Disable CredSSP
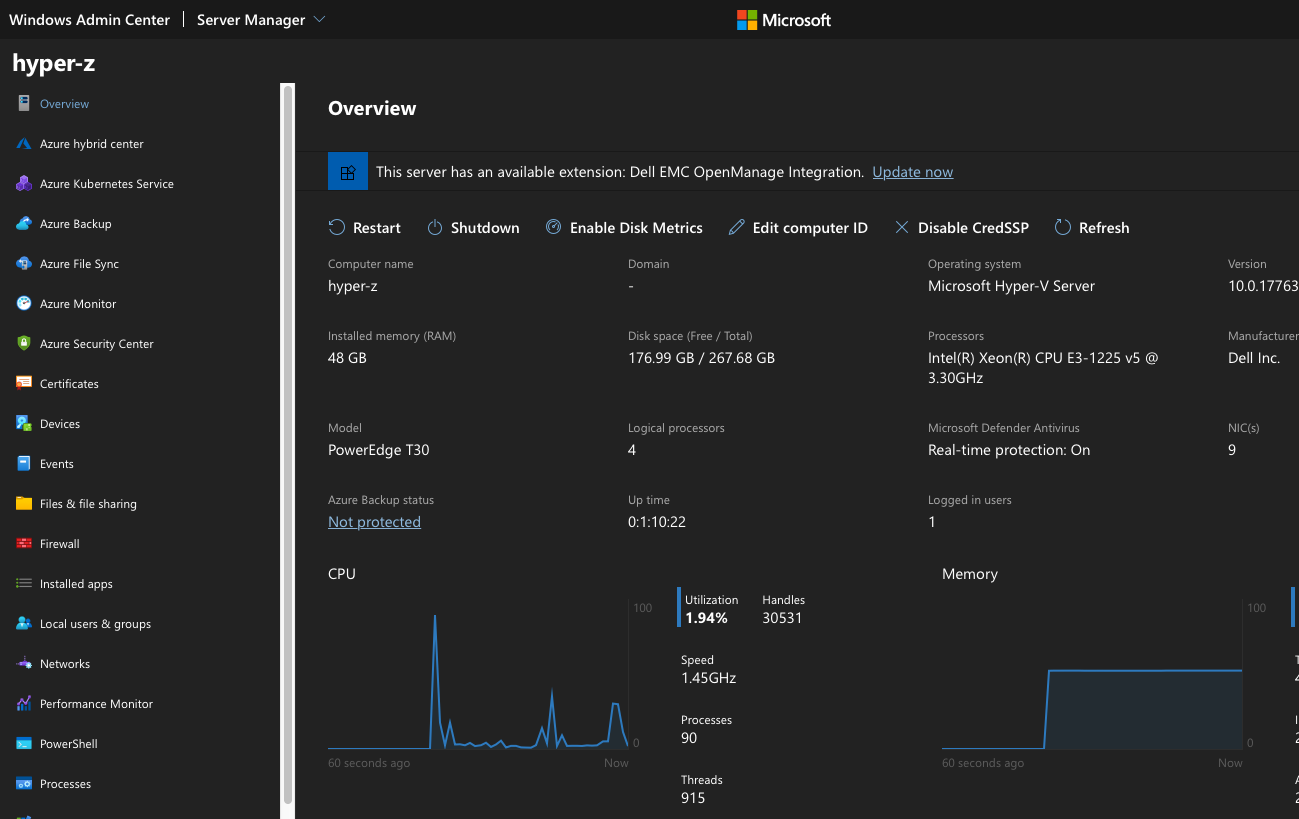Image resolution: width=1299 pixels, height=819 pixels. click(961, 228)
